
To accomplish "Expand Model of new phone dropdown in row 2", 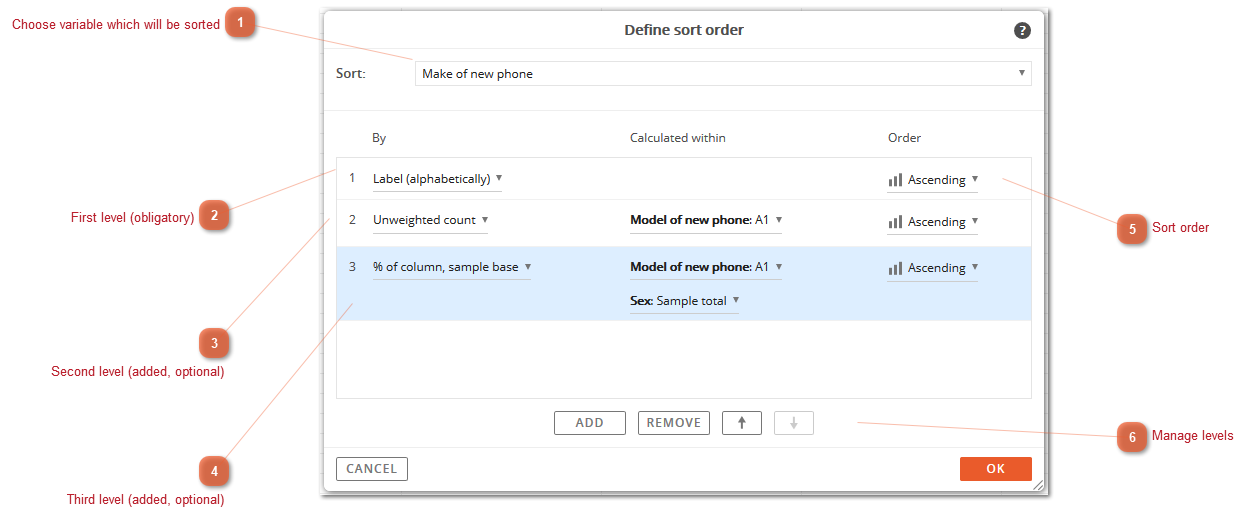I will tap(705, 220).
